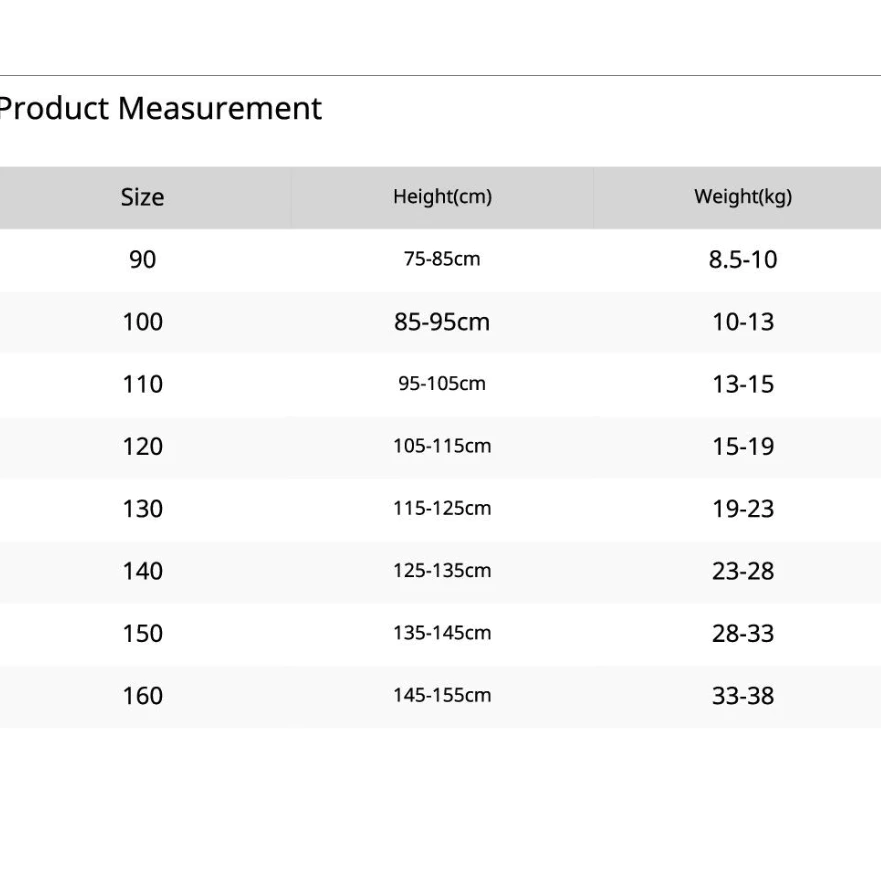Select size 120 row label
Screen dimensions: 881x881
[x=143, y=447]
